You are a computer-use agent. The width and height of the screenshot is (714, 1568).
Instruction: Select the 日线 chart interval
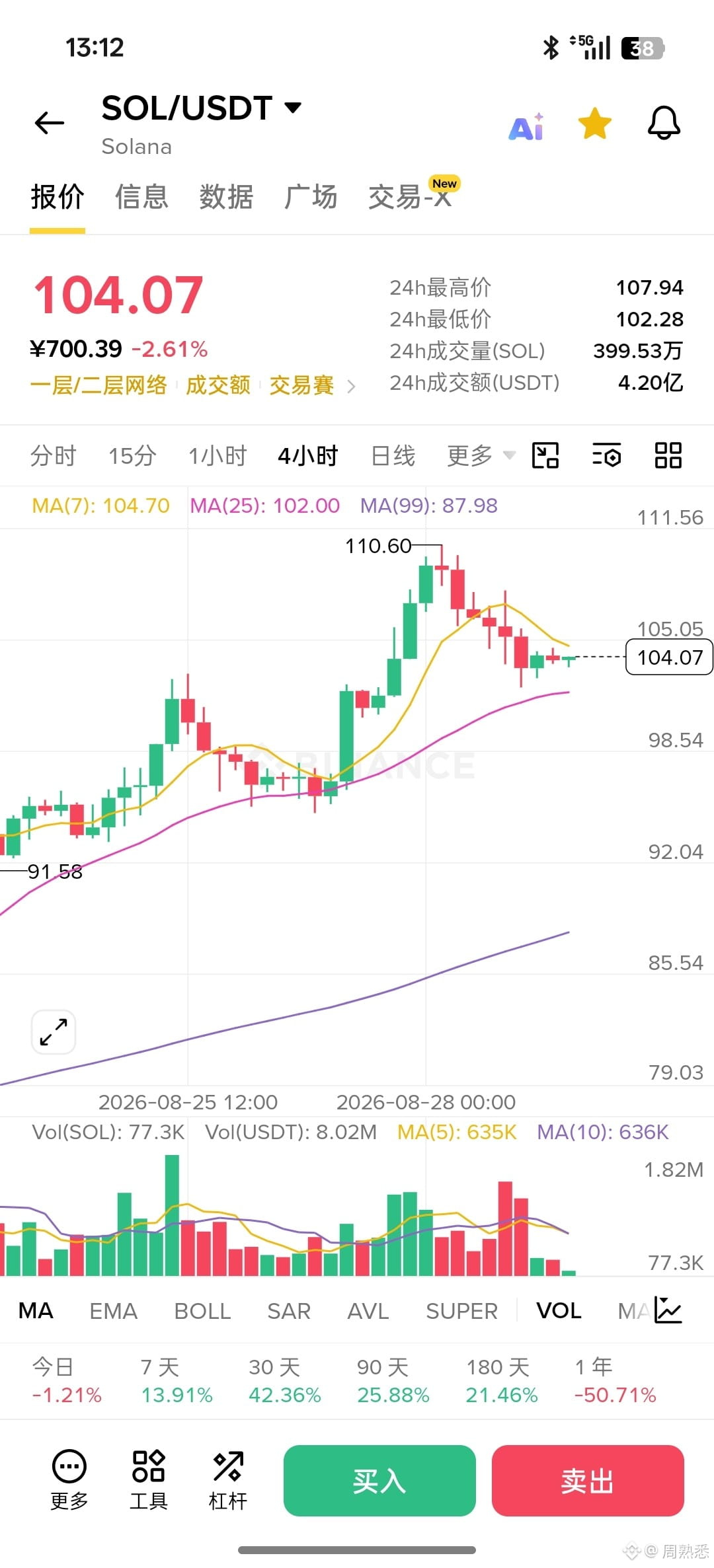(x=393, y=456)
